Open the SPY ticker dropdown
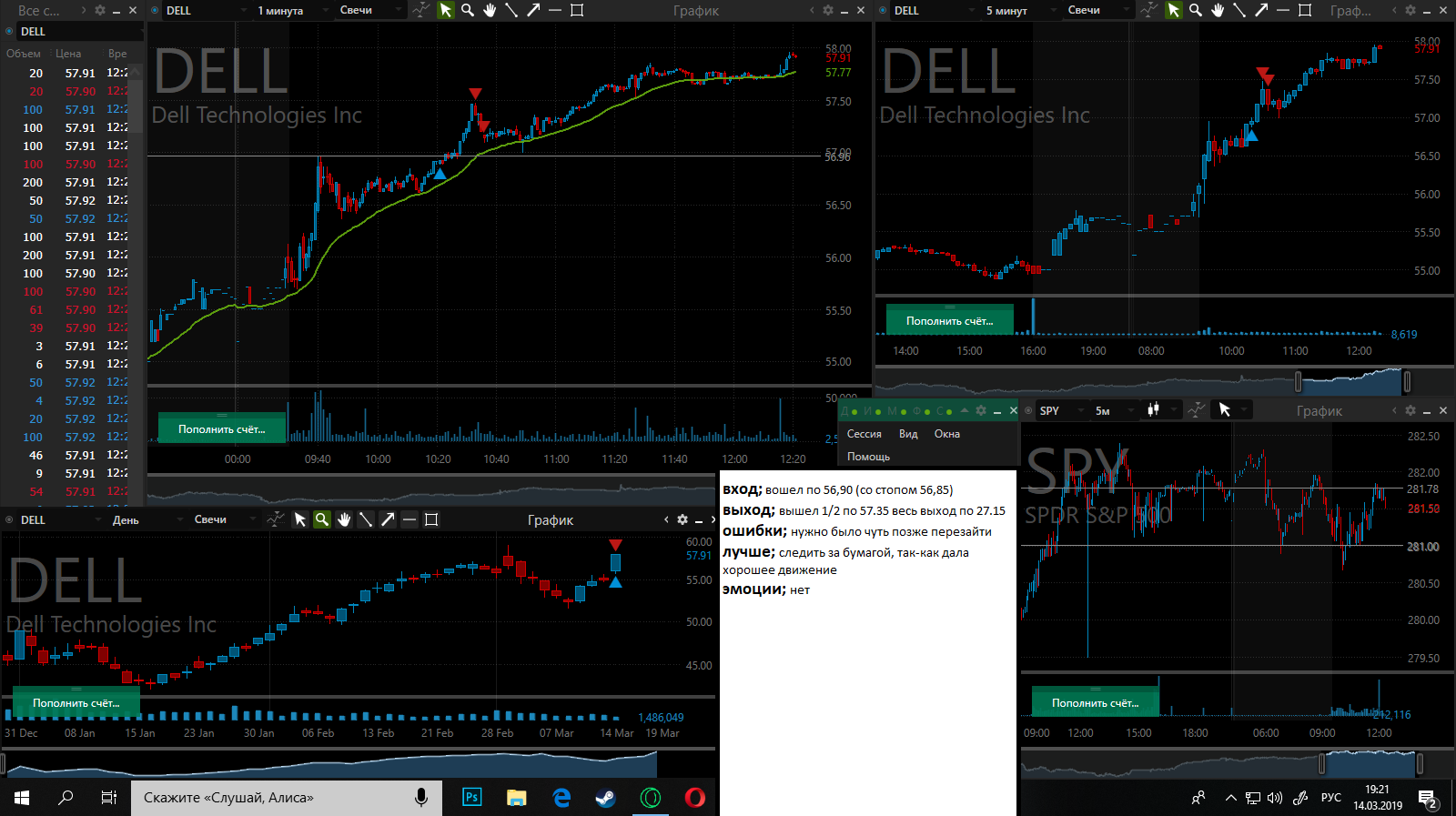Image resolution: width=1456 pixels, height=816 pixels. point(1061,410)
